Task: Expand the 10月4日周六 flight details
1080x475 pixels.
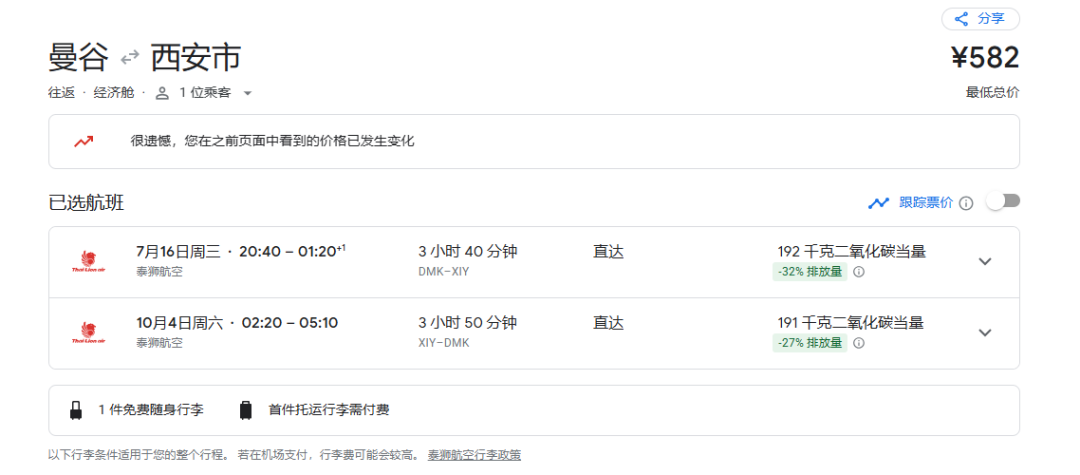Action: coord(985,332)
